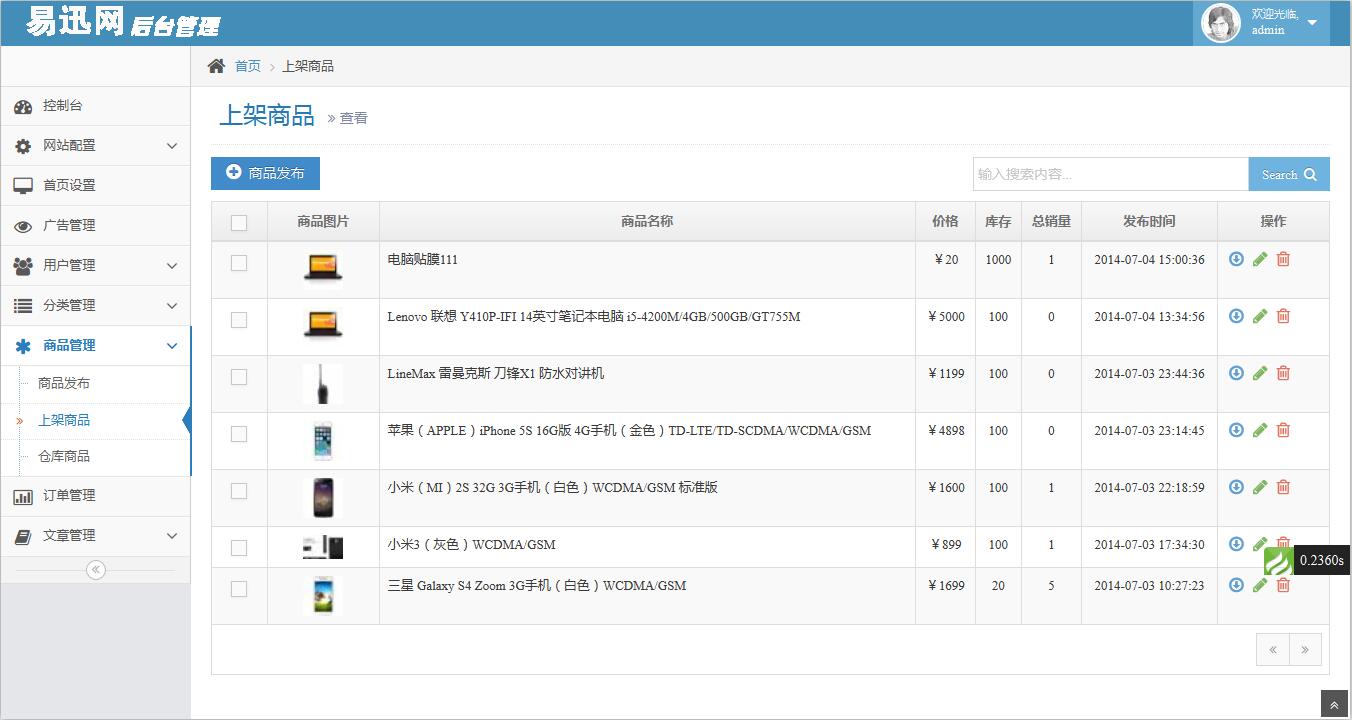Click the Search button
Viewport: 1352px width, 720px height.
1288,174
